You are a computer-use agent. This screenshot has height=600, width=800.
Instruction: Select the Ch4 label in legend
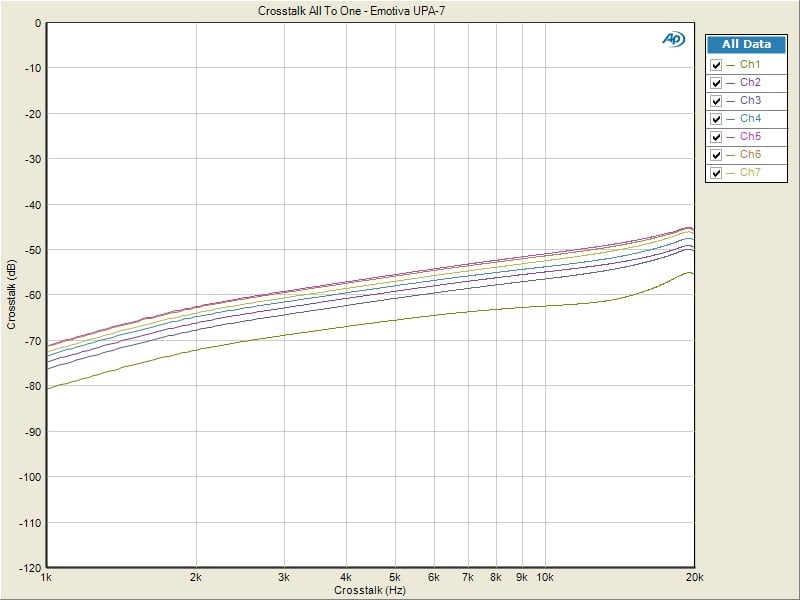click(x=750, y=119)
